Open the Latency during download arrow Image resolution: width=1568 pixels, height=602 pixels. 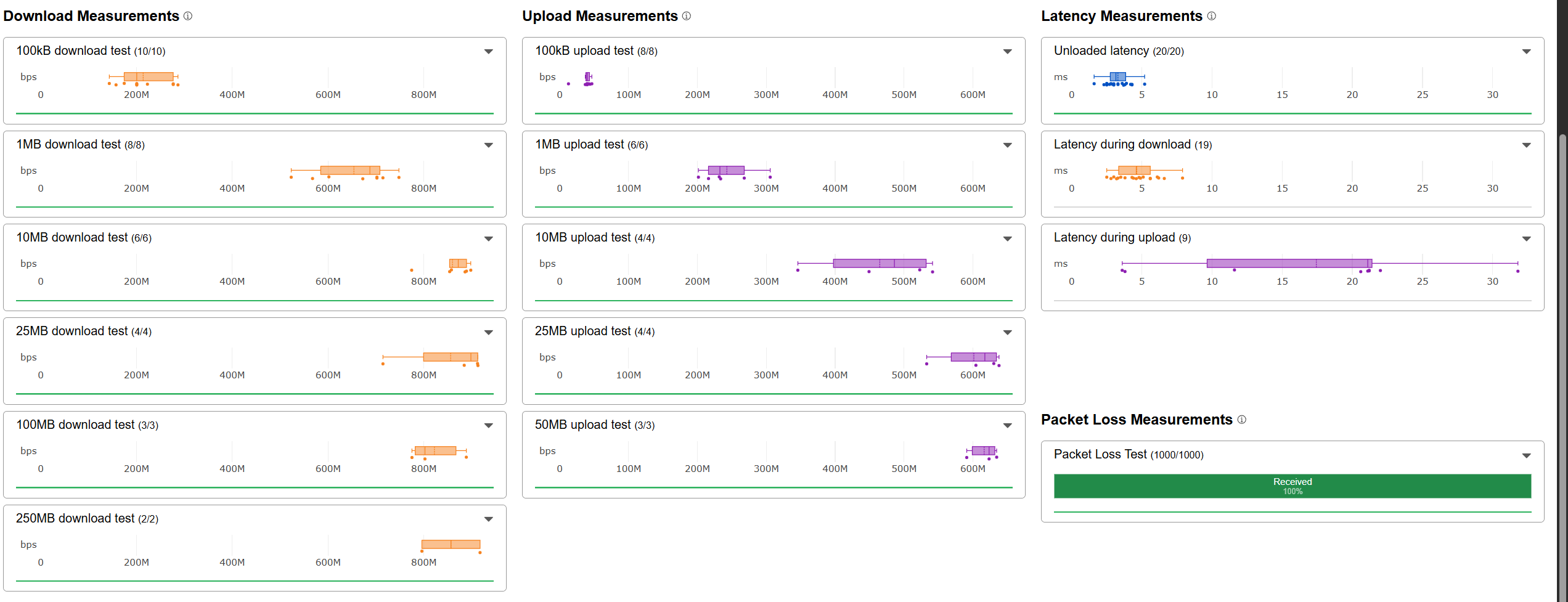pyautogui.click(x=1527, y=145)
